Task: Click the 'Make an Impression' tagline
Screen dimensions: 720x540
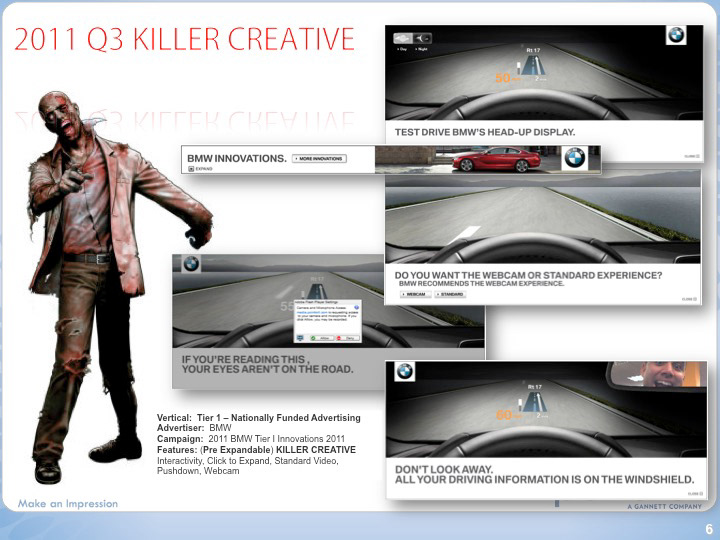Action: pos(68,504)
